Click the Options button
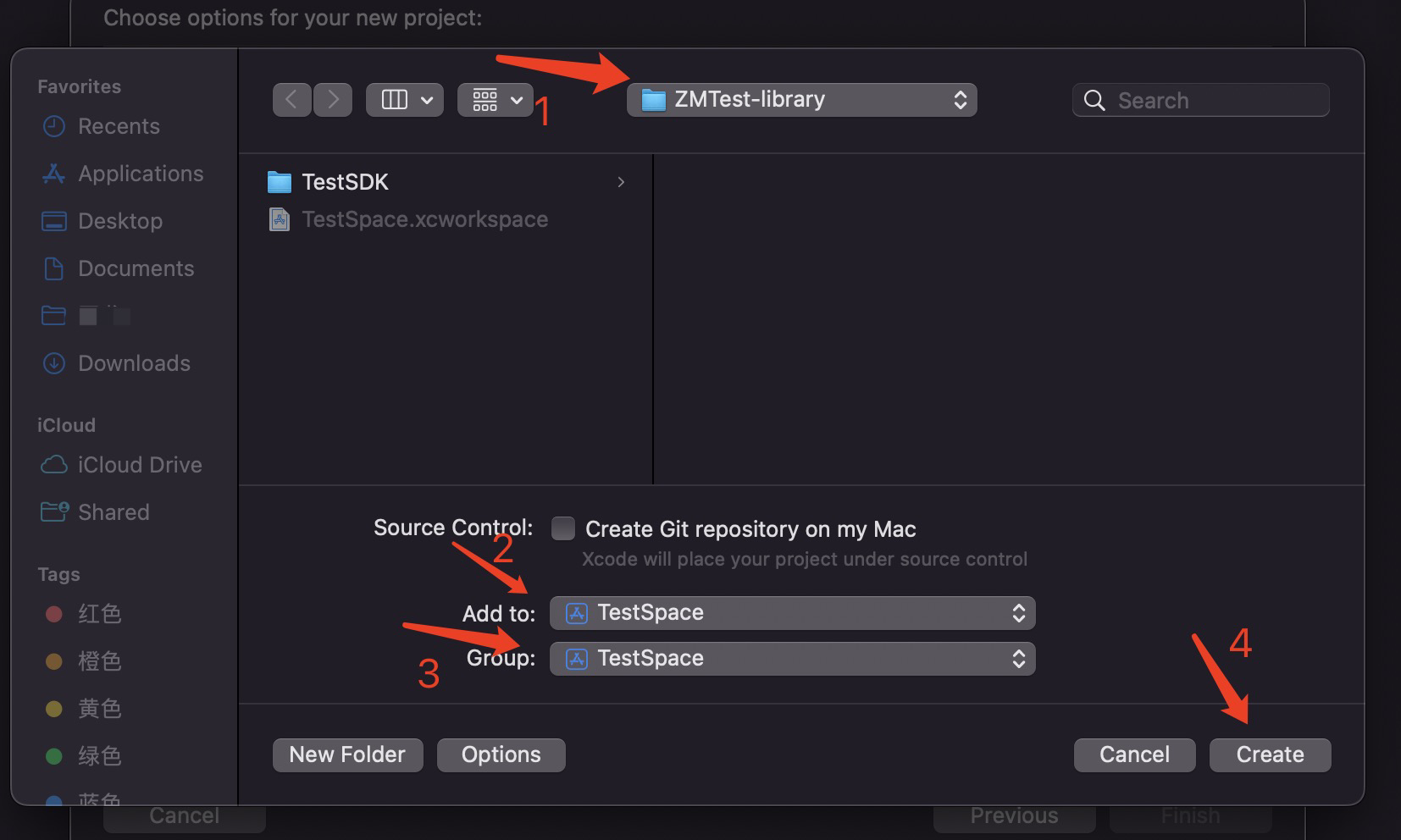 pyautogui.click(x=501, y=754)
